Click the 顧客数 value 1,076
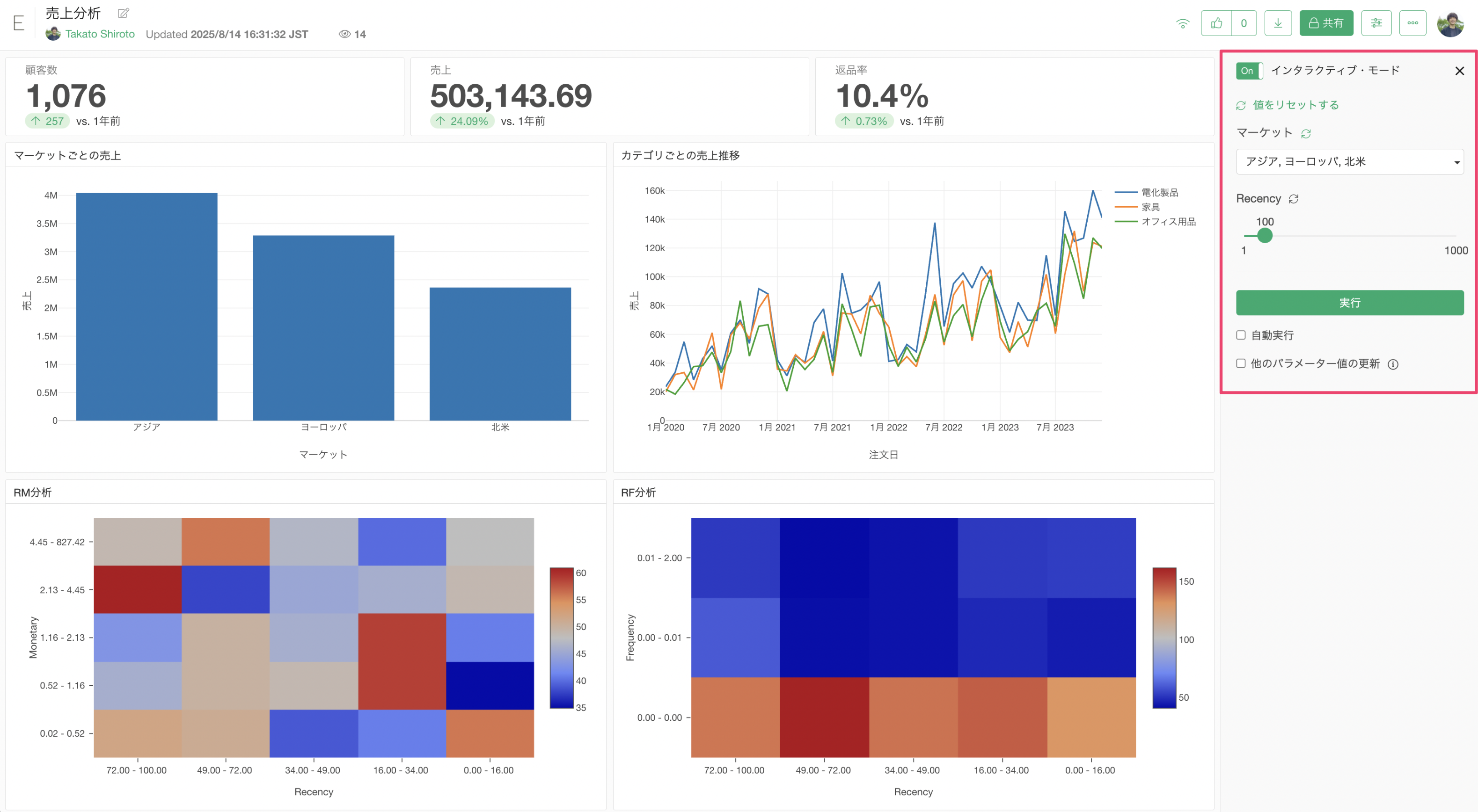Image resolution: width=1478 pixels, height=812 pixels. tap(66, 95)
